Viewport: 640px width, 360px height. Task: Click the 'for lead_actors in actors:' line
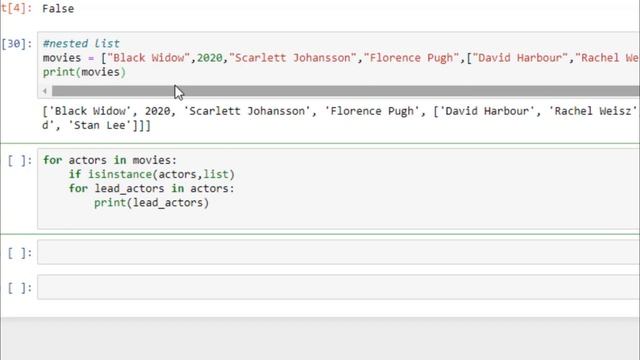(x=151, y=189)
